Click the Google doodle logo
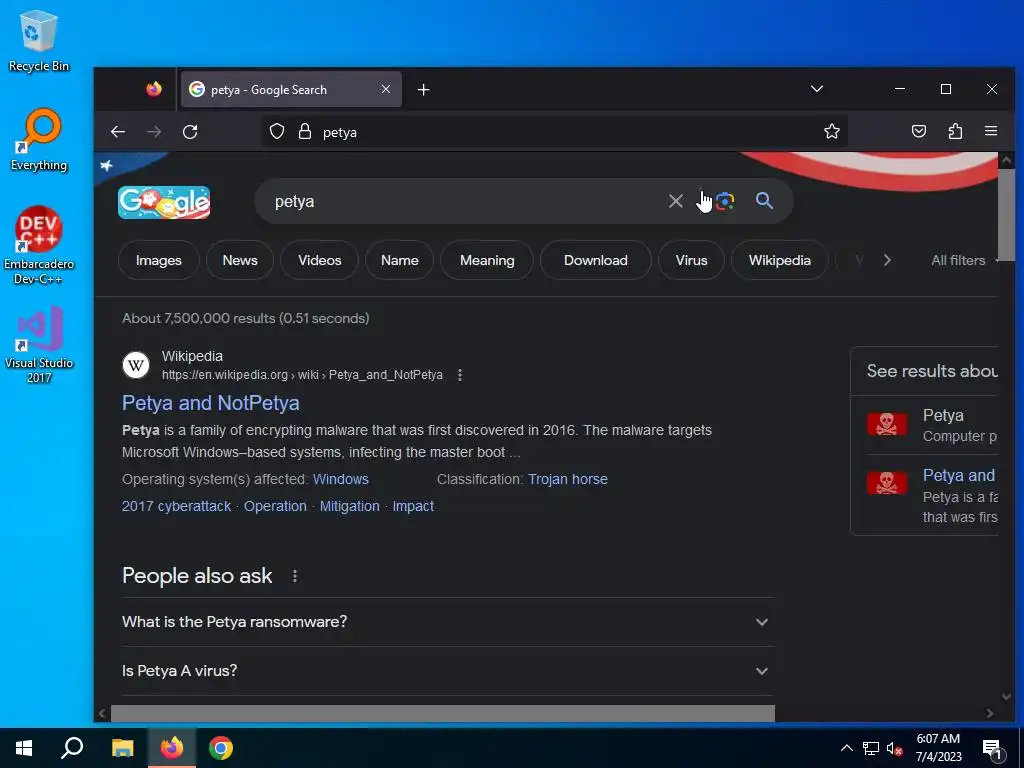 (164, 202)
